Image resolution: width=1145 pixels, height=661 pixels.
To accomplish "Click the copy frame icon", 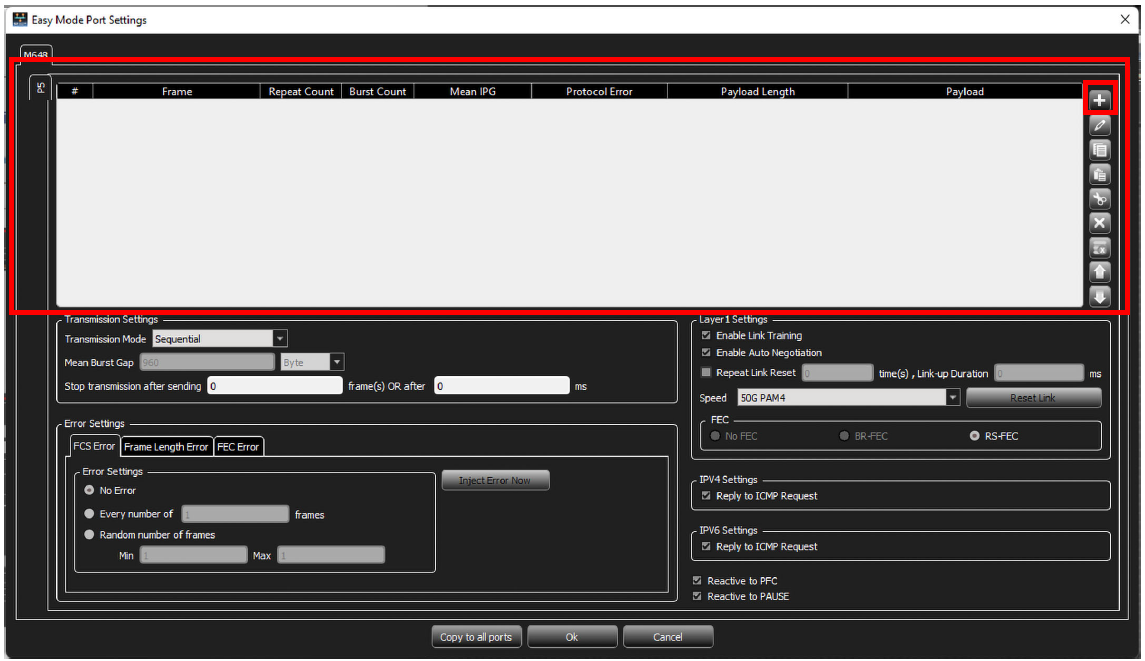I will click(1100, 150).
